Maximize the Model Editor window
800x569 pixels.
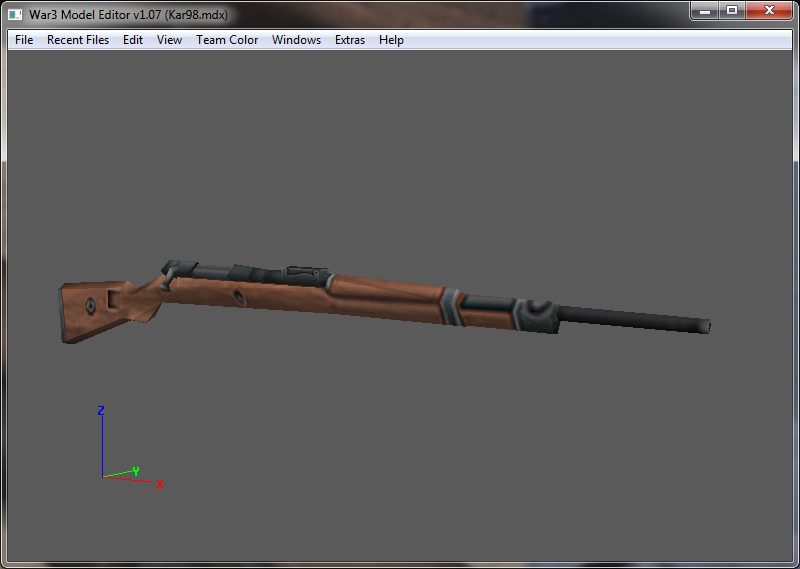732,10
